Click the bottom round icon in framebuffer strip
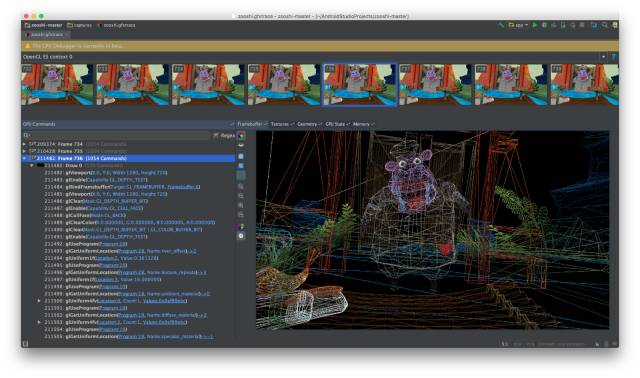Viewport: 640px width, 378px height. pyautogui.click(x=241, y=236)
